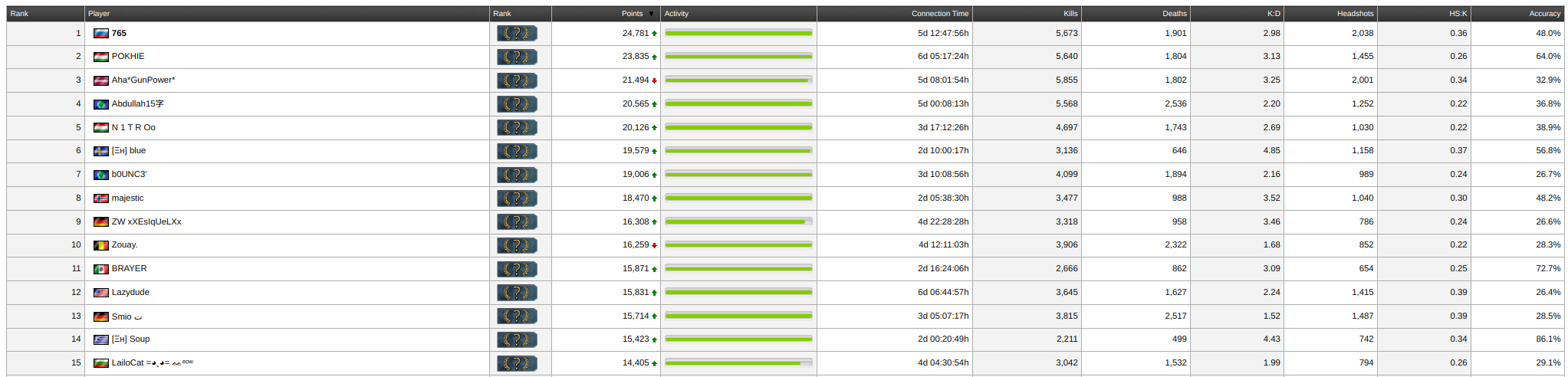1568x377 pixels.
Task: Open player profile for LailoCat
Action: [152, 363]
